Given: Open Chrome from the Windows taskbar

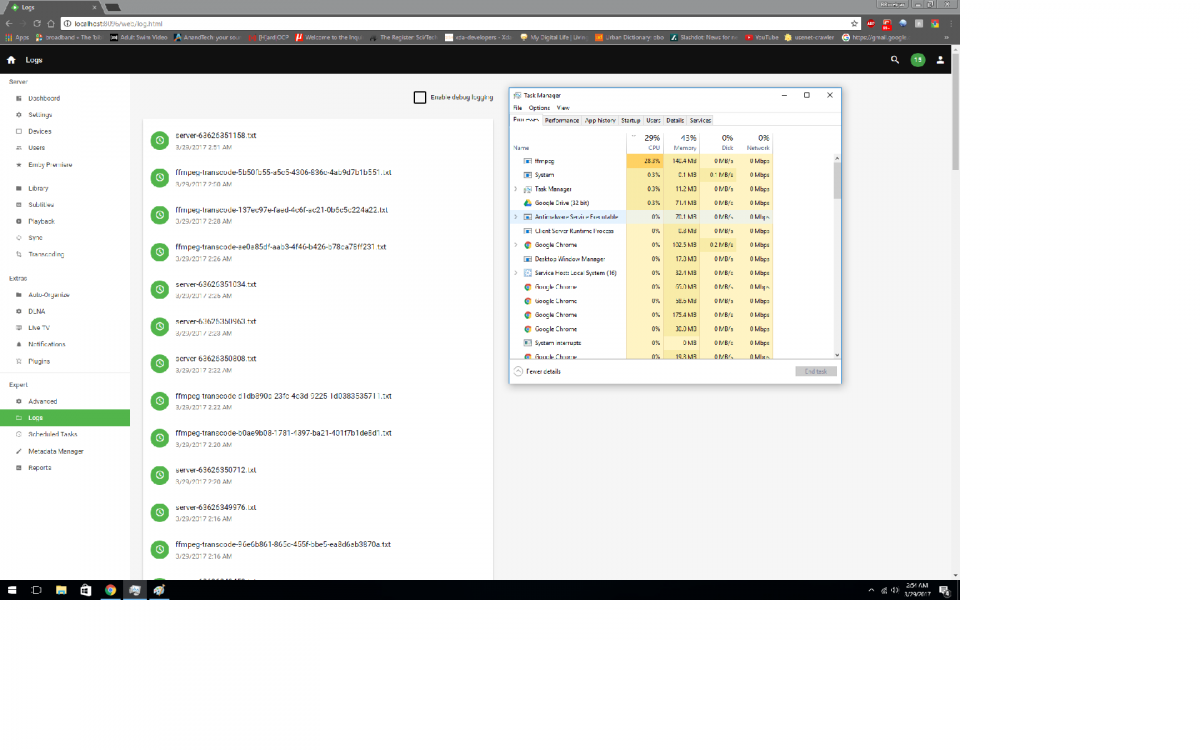Looking at the screenshot, I should [x=110, y=590].
